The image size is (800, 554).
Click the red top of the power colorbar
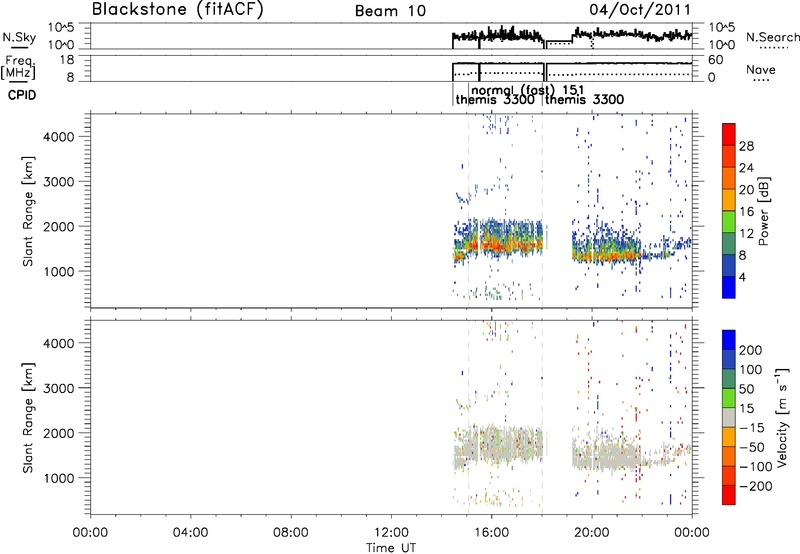click(x=729, y=134)
